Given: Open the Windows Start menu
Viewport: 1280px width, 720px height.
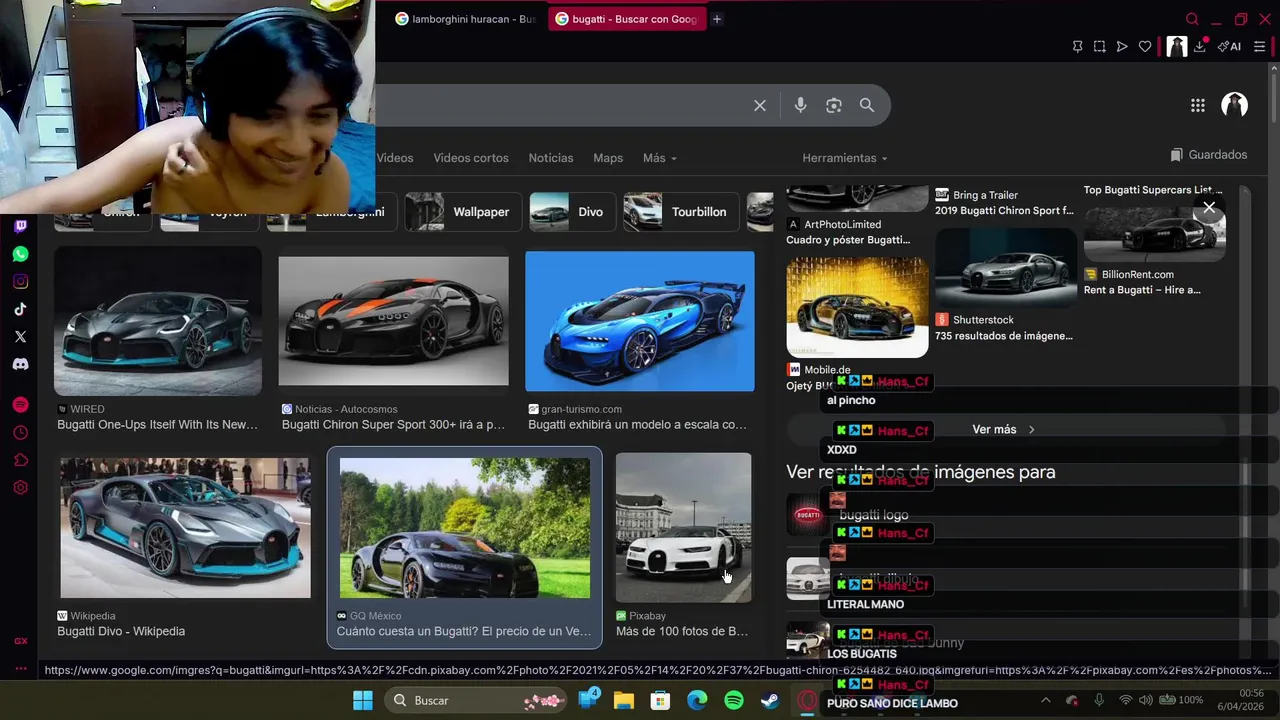Looking at the screenshot, I should coord(363,700).
